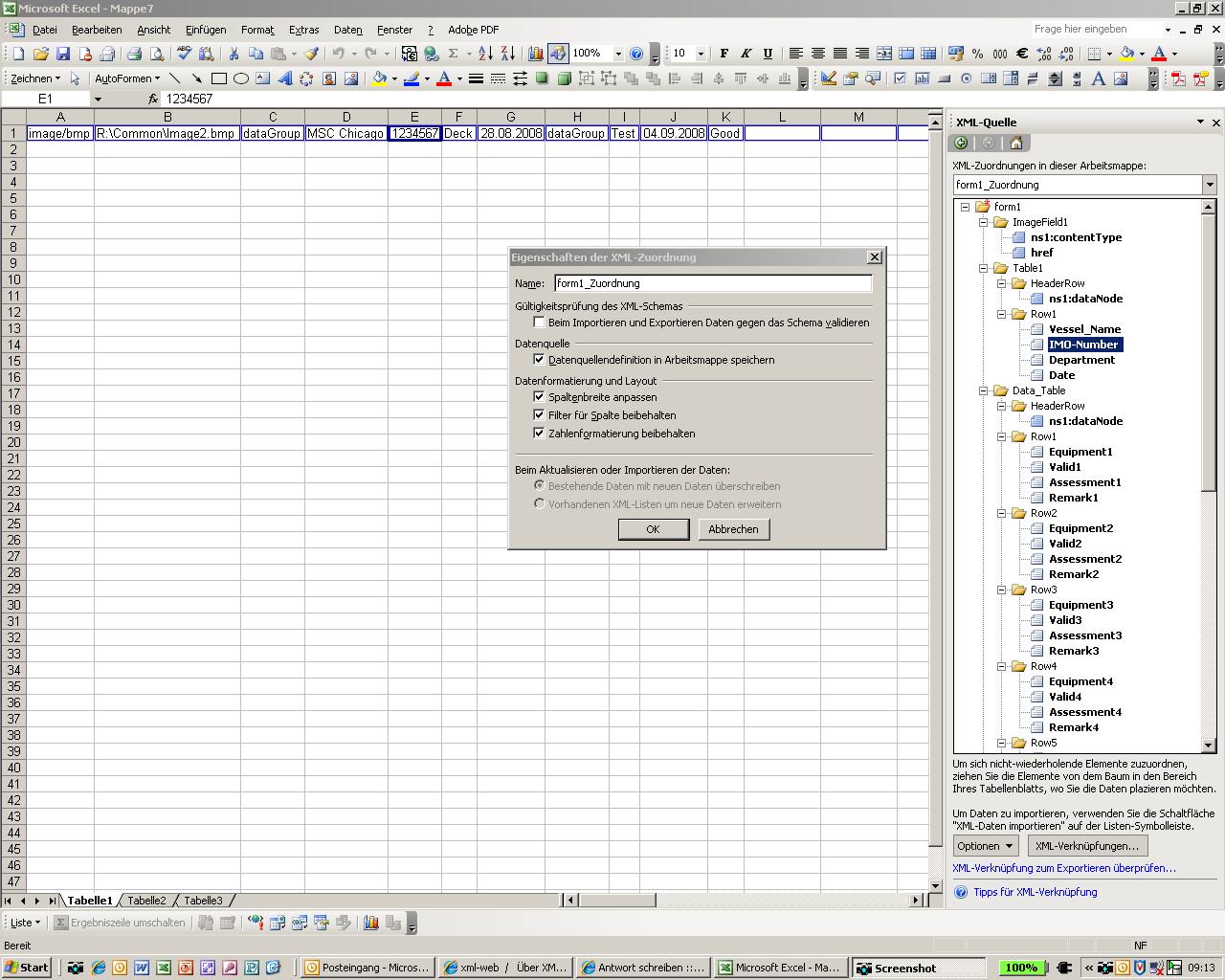Screen dimensions: 1225x980
Task: Center-align the cell text
Action: coord(818,54)
